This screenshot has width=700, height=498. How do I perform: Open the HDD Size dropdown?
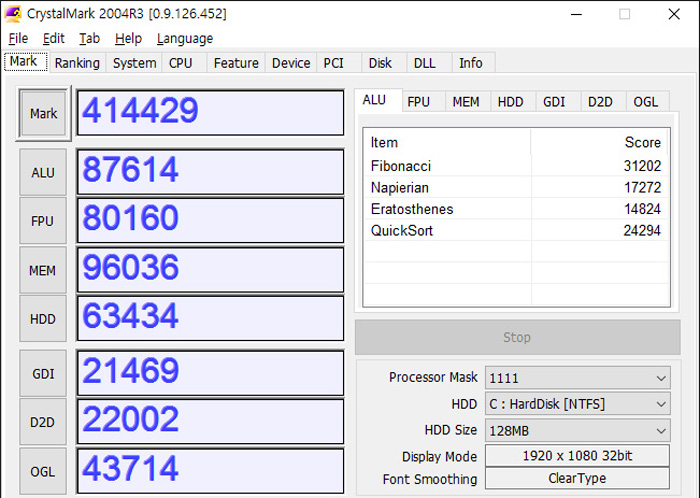point(578,431)
